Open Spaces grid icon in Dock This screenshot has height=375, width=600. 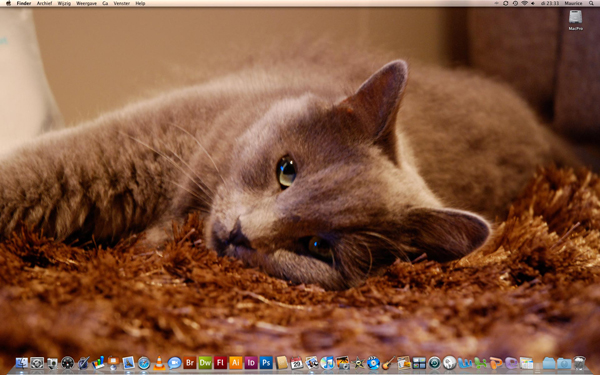click(419, 362)
